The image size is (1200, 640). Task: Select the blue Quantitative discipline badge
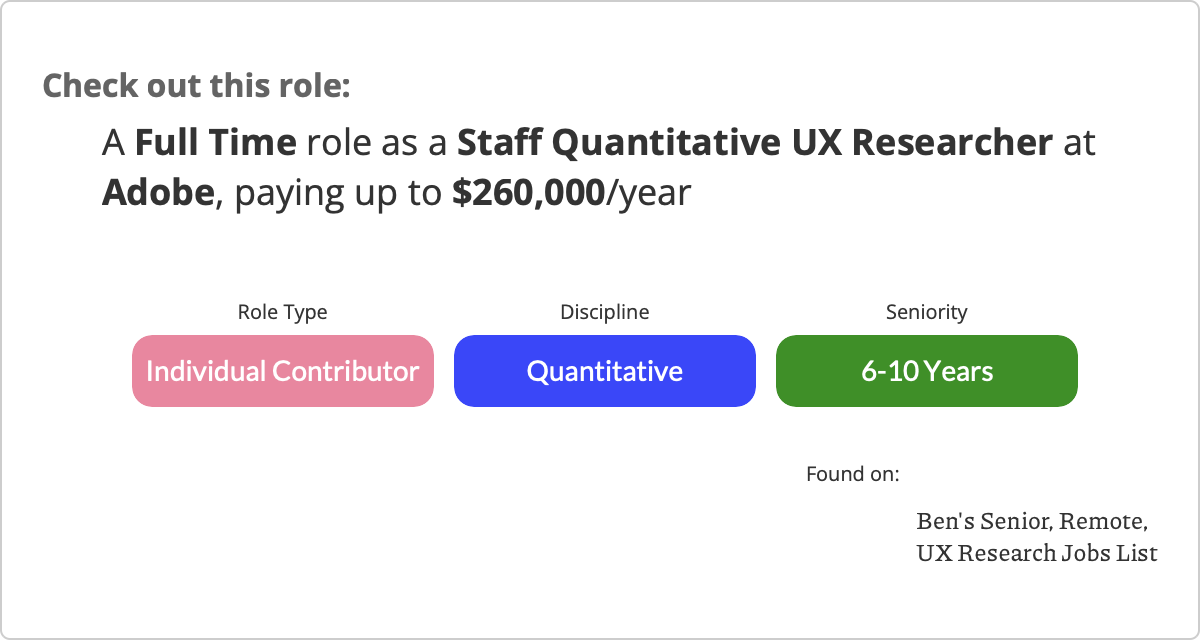pyautogui.click(x=605, y=371)
